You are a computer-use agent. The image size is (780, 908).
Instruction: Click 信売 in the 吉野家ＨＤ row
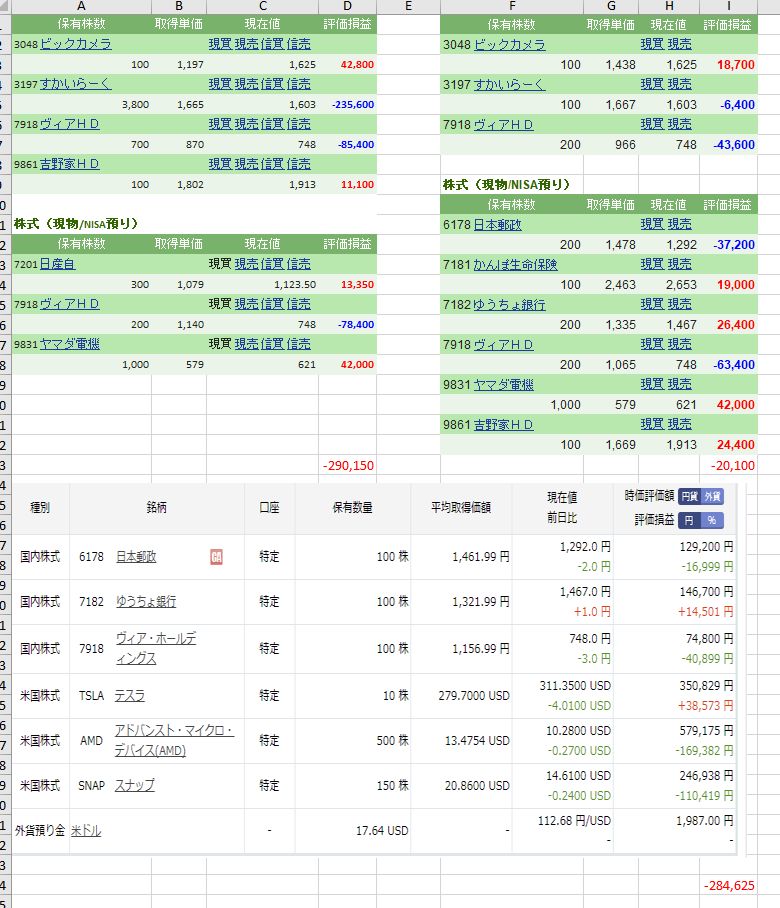pos(298,164)
